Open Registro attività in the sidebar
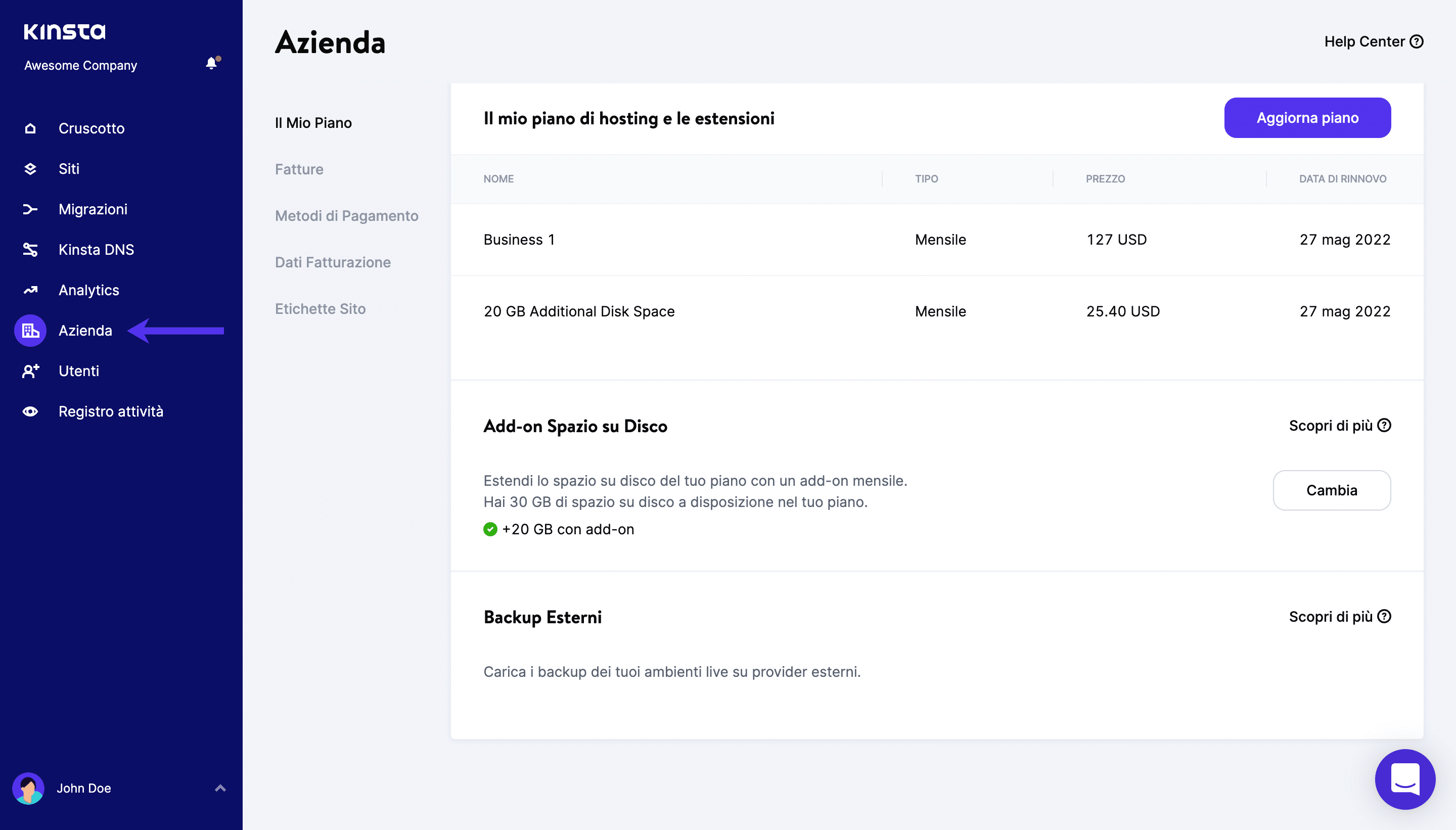 coord(111,411)
